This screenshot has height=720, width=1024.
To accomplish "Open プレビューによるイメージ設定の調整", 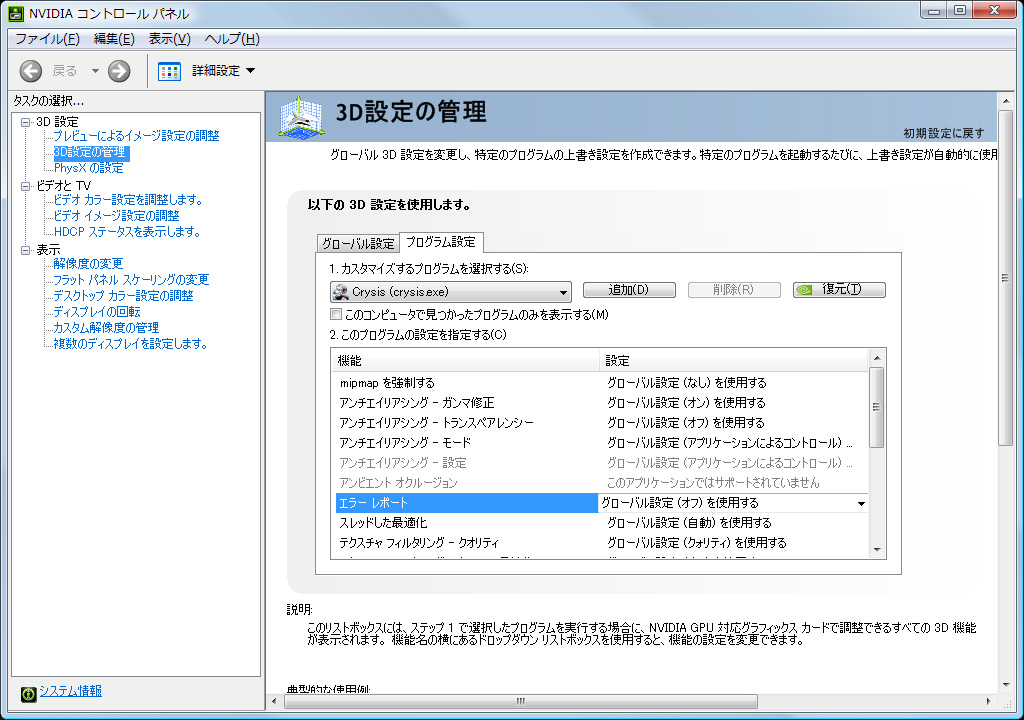I will point(136,136).
